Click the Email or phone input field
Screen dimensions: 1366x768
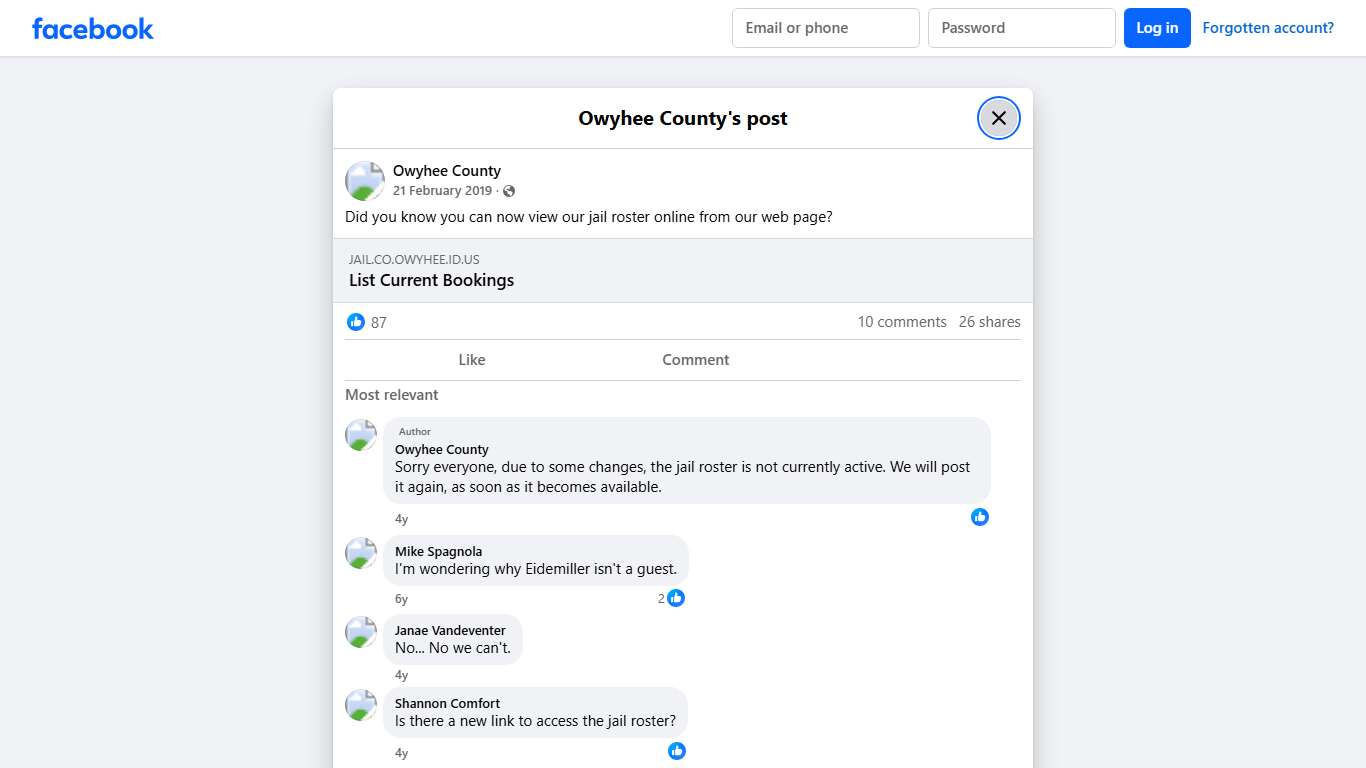click(x=825, y=28)
